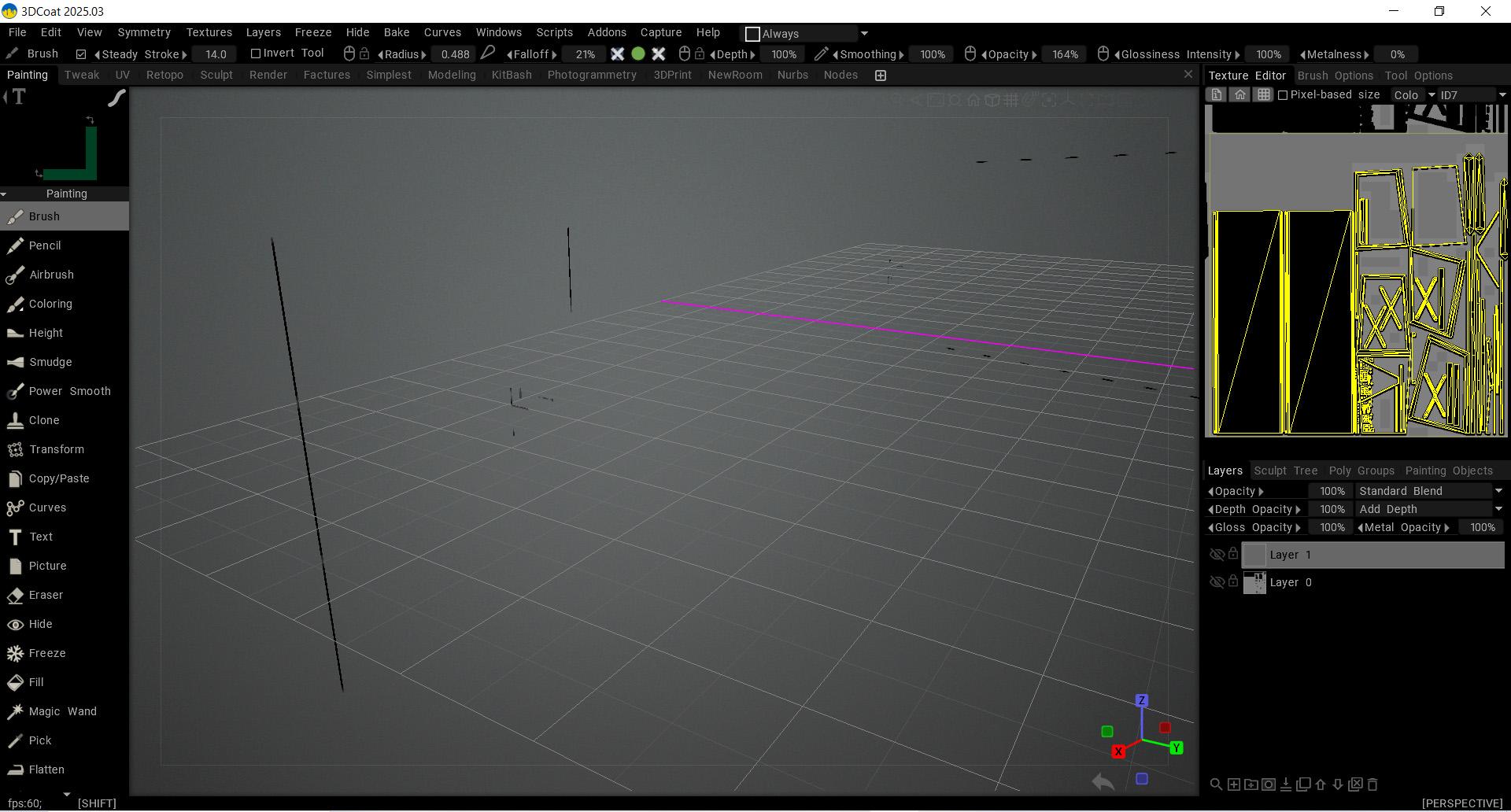The width and height of the screenshot is (1511, 812).
Task: Disable the Steady Stroke checkbox
Action: click(x=81, y=54)
